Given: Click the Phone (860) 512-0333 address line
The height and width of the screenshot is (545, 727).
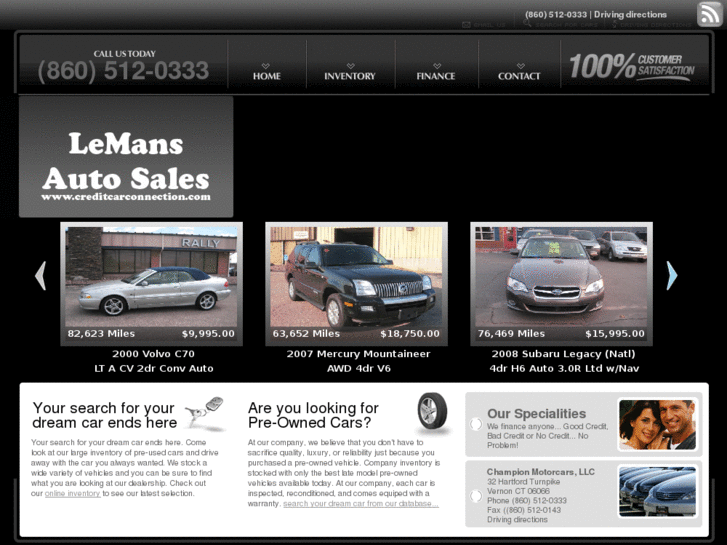Looking at the screenshot, I should pyautogui.click(x=527, y=500).
